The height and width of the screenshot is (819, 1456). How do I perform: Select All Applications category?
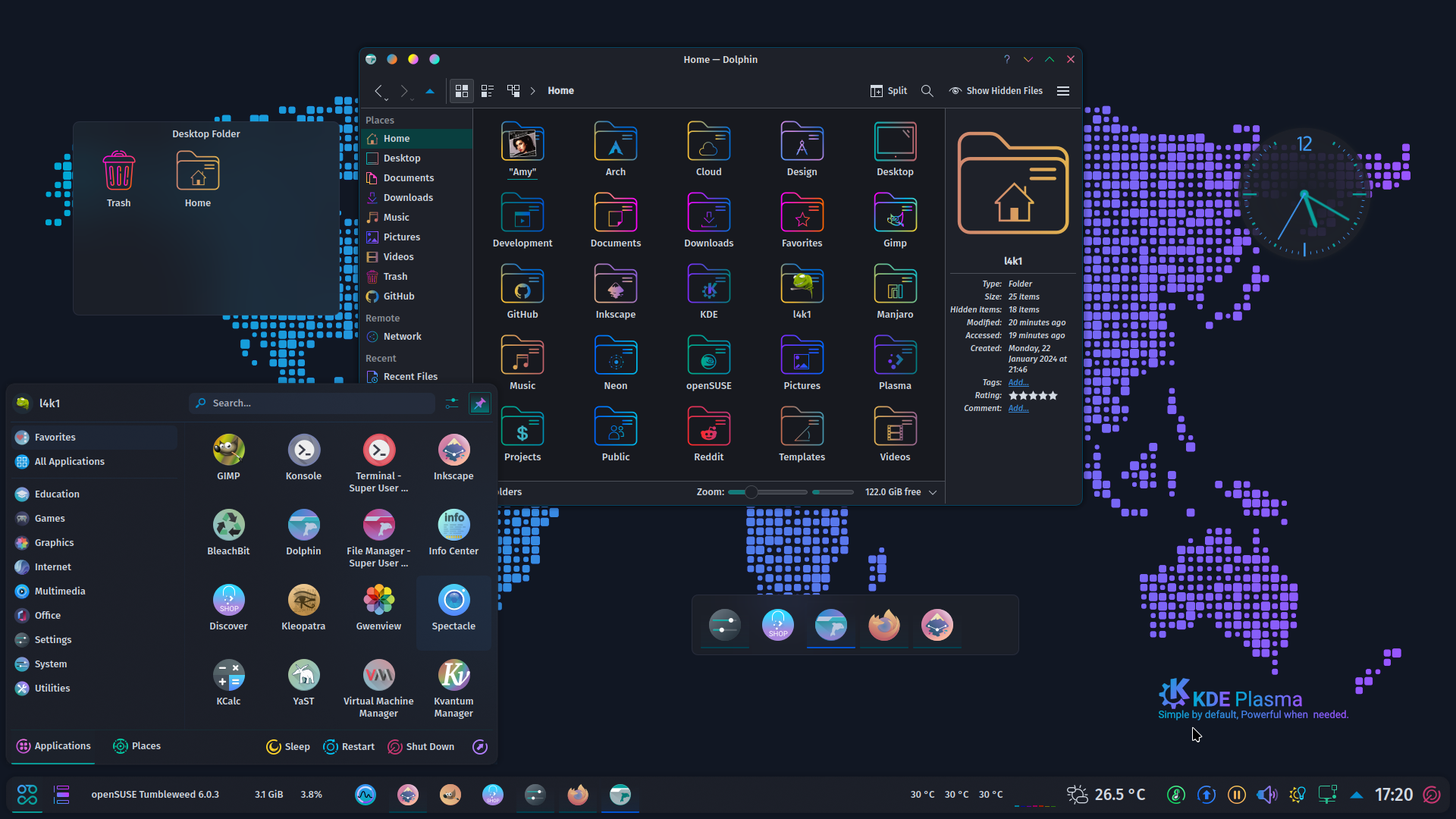[95, 462]
